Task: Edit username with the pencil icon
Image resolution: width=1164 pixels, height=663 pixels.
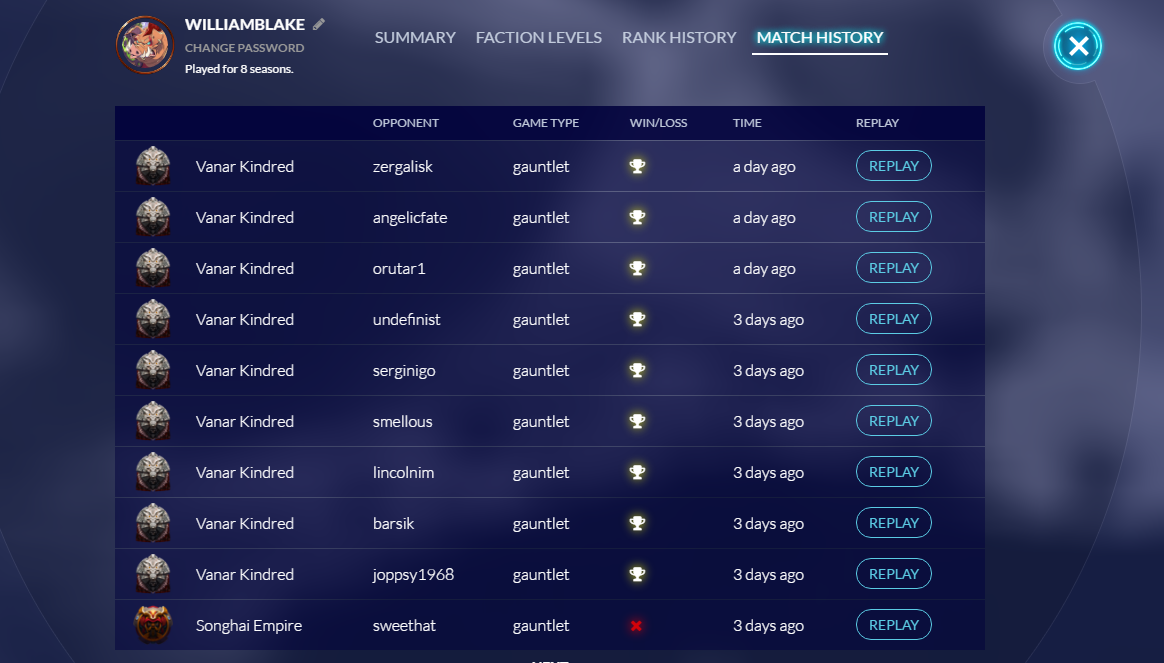Action: coord(318,24)
